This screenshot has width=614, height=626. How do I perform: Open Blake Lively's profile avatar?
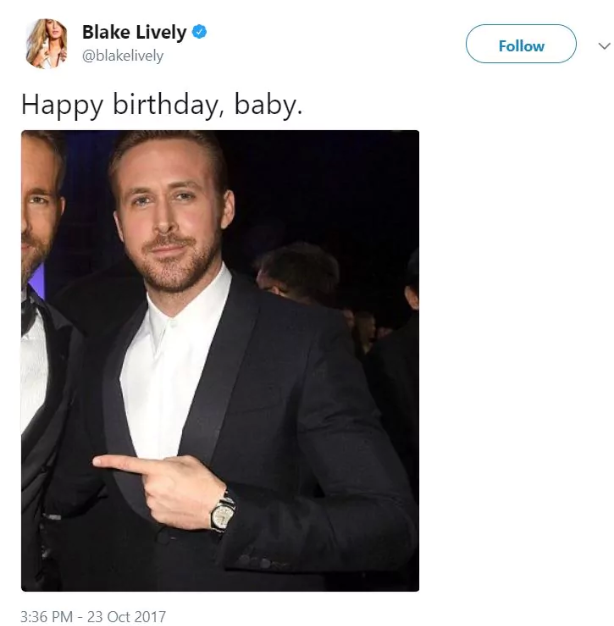point(47,44)
